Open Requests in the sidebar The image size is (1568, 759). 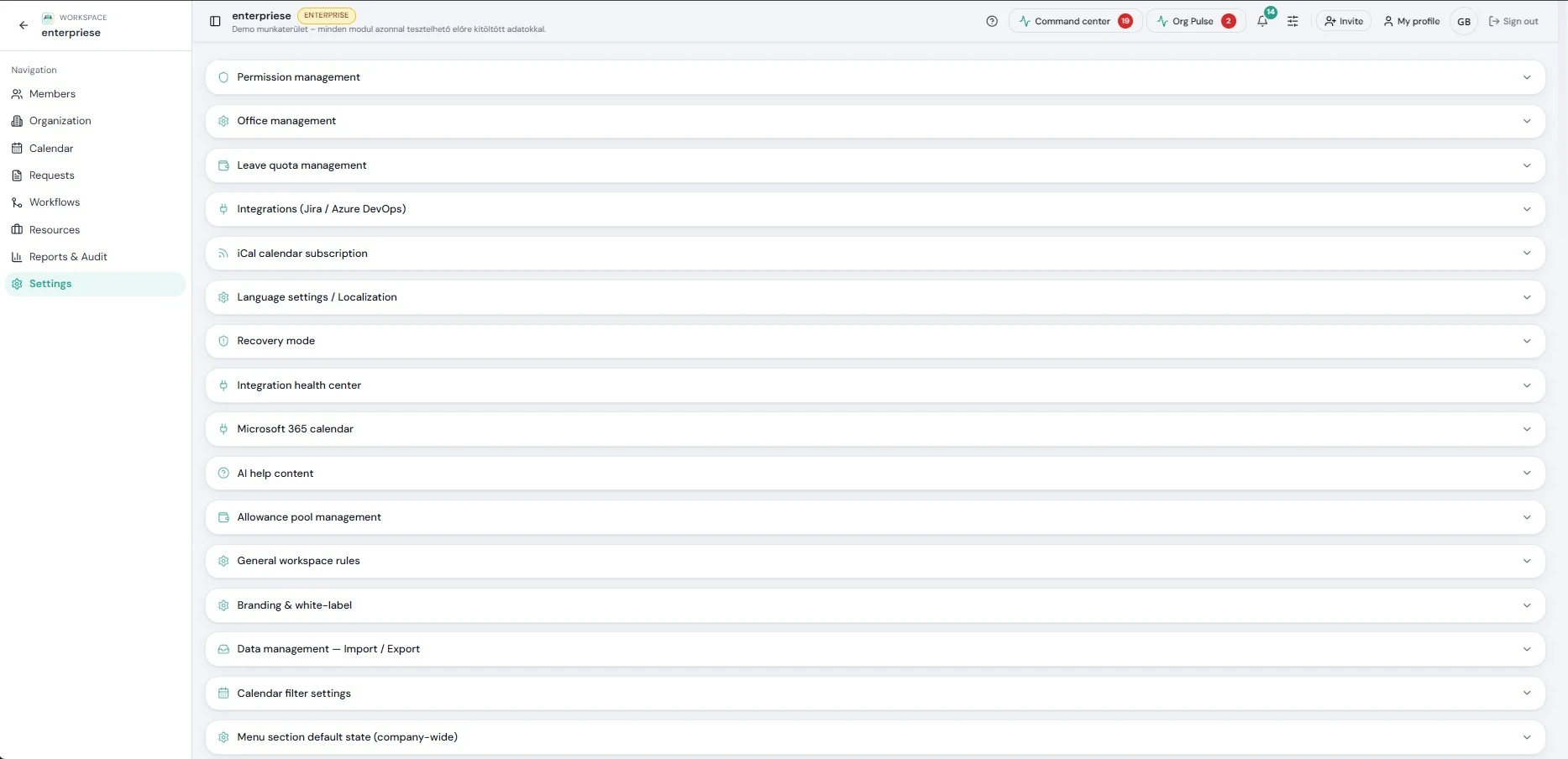[95, 175]
